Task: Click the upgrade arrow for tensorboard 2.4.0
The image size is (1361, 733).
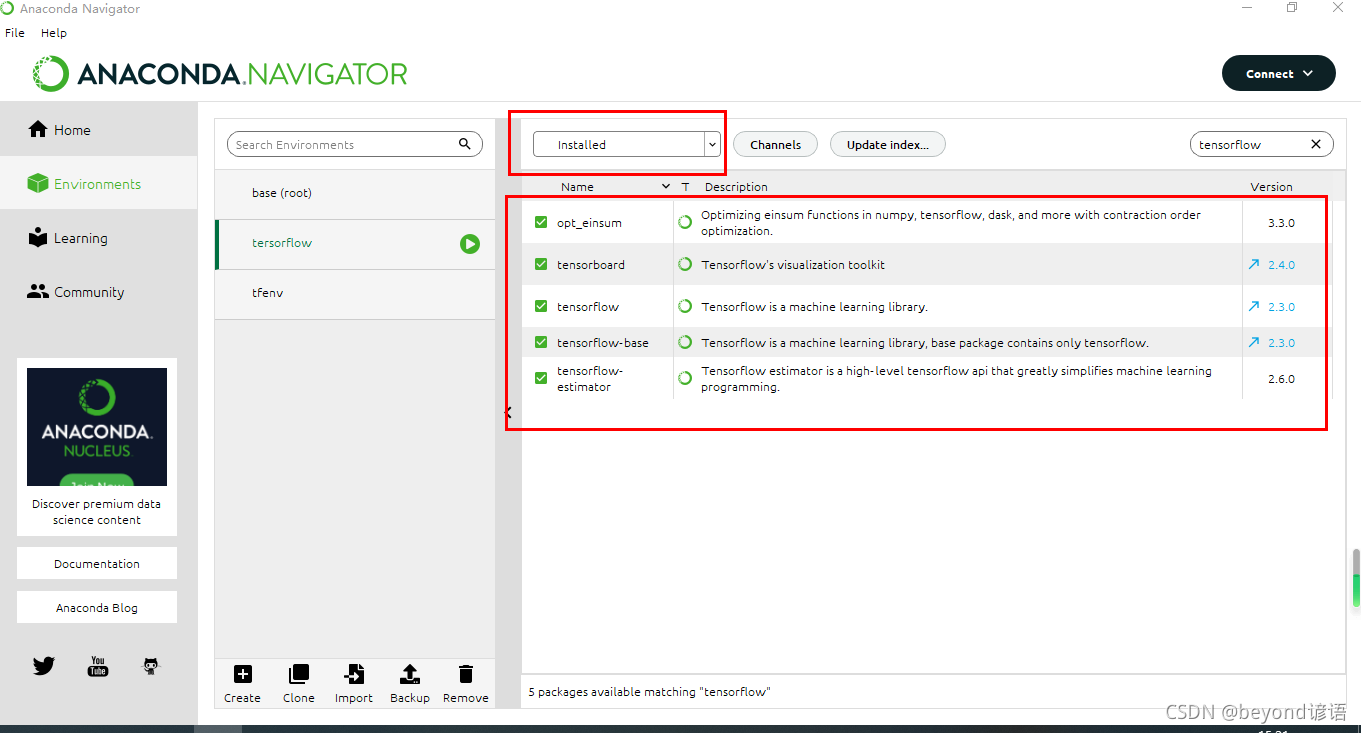Action: tap(1254, 265)
